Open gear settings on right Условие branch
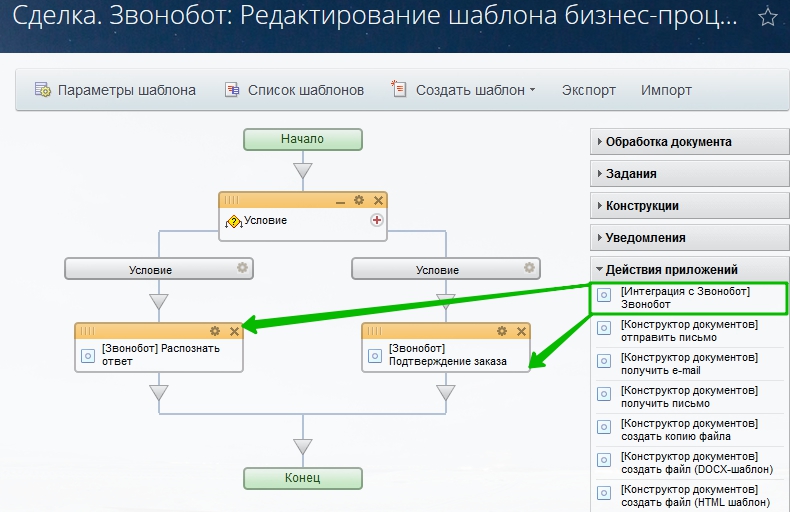790x512 pixels. (528, 268)
